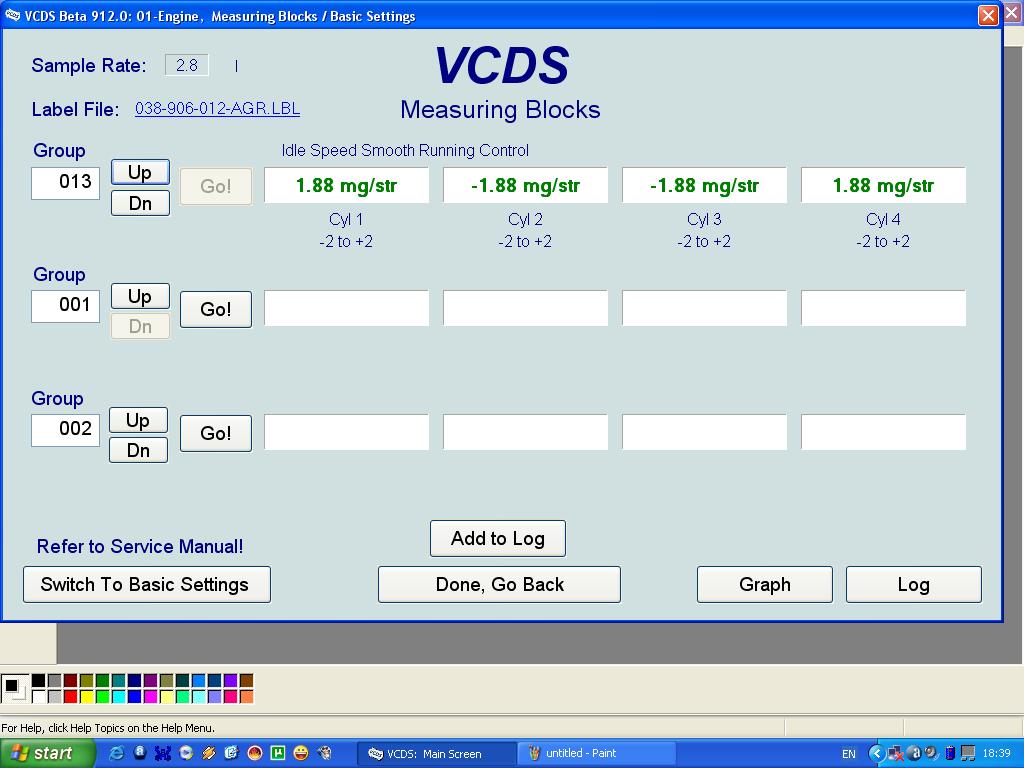Image resolution: width=1024 pixels, height=768 pixels.
Task: Select bright green color in Paint palette
Action: point(103,696)
